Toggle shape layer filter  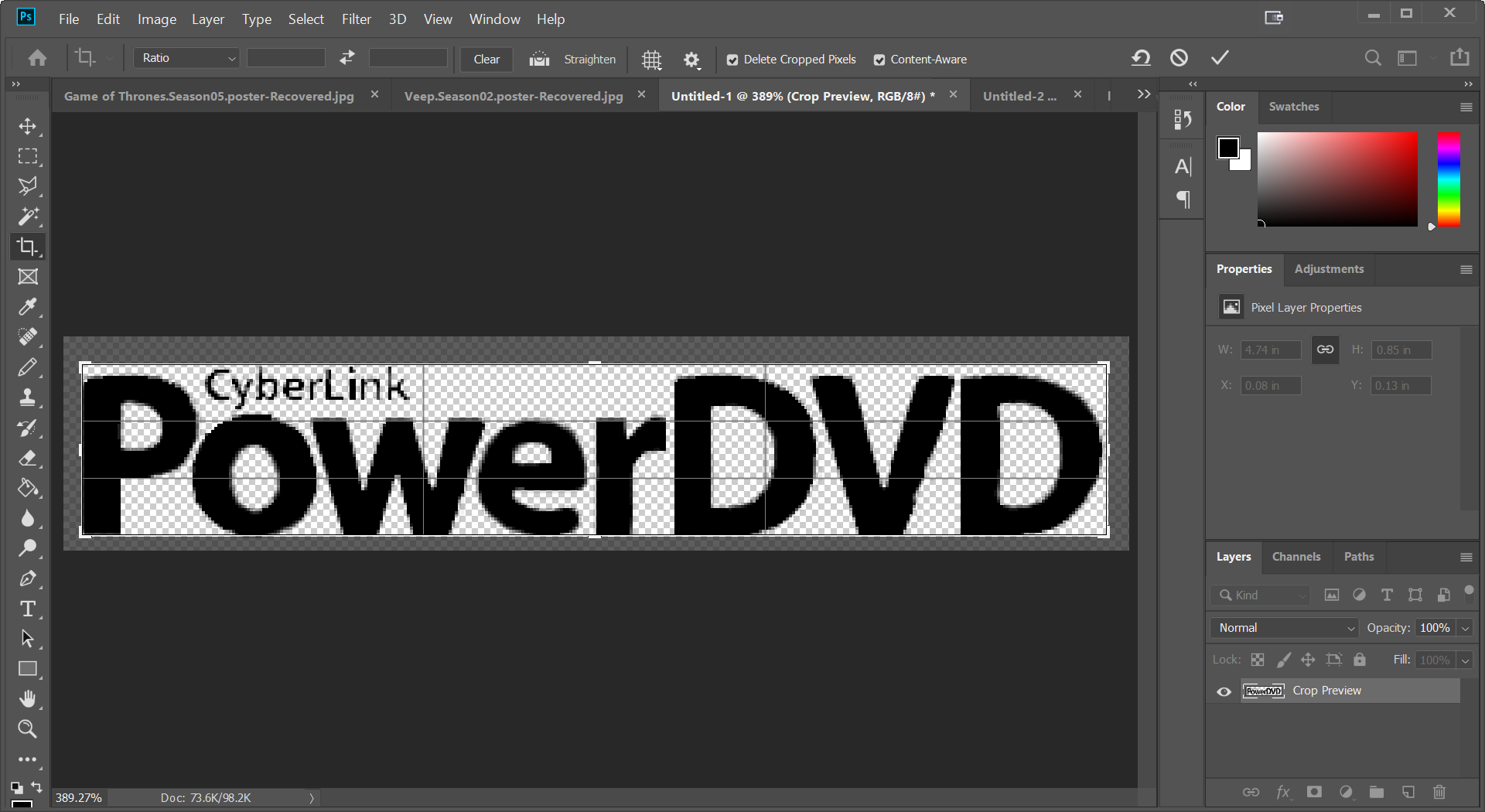1415,595
